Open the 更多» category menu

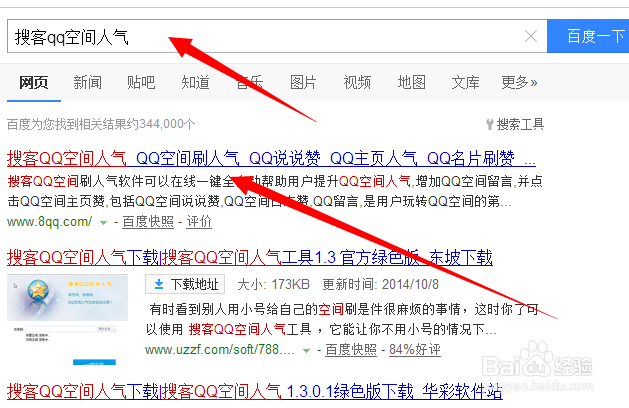coord(519,82)
